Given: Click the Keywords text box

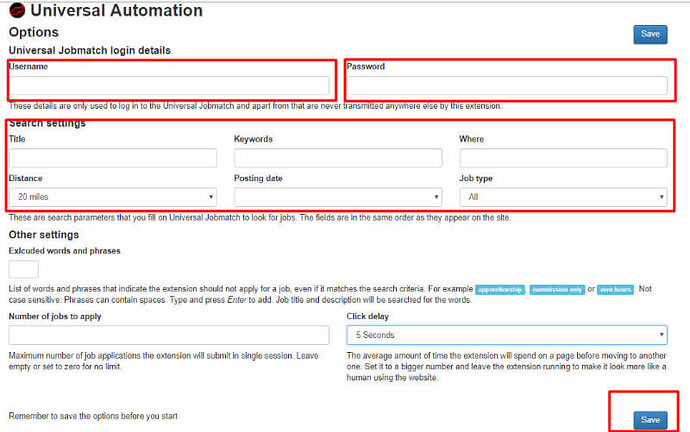Looking at the screenshot, I should (337, 158).
